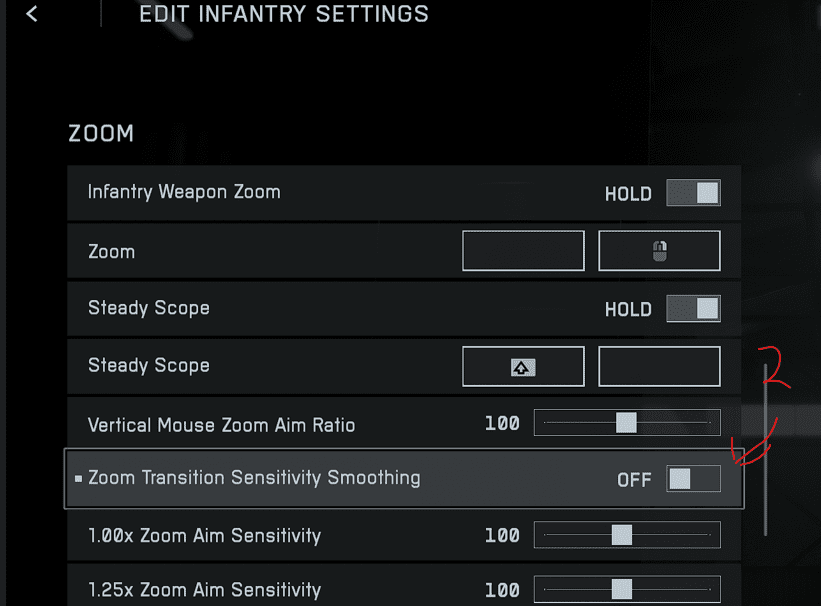The image size is (821, 606).
Task: Click the Edit Infantry Settings title
Action: tap(284, 14)
